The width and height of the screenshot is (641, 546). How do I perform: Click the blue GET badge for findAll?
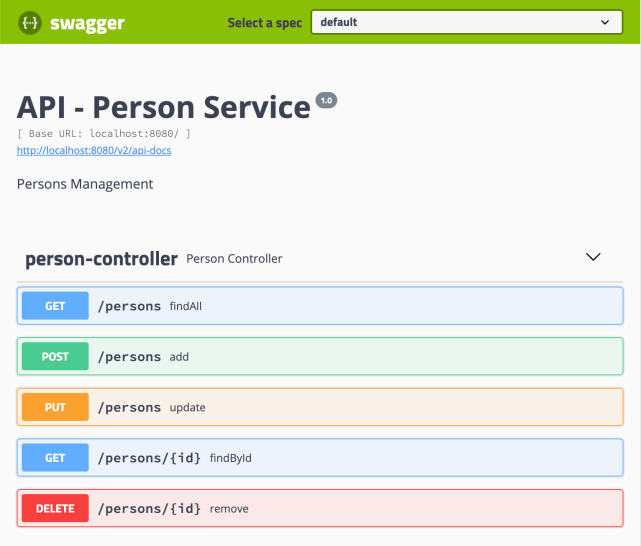click(55, 306)
